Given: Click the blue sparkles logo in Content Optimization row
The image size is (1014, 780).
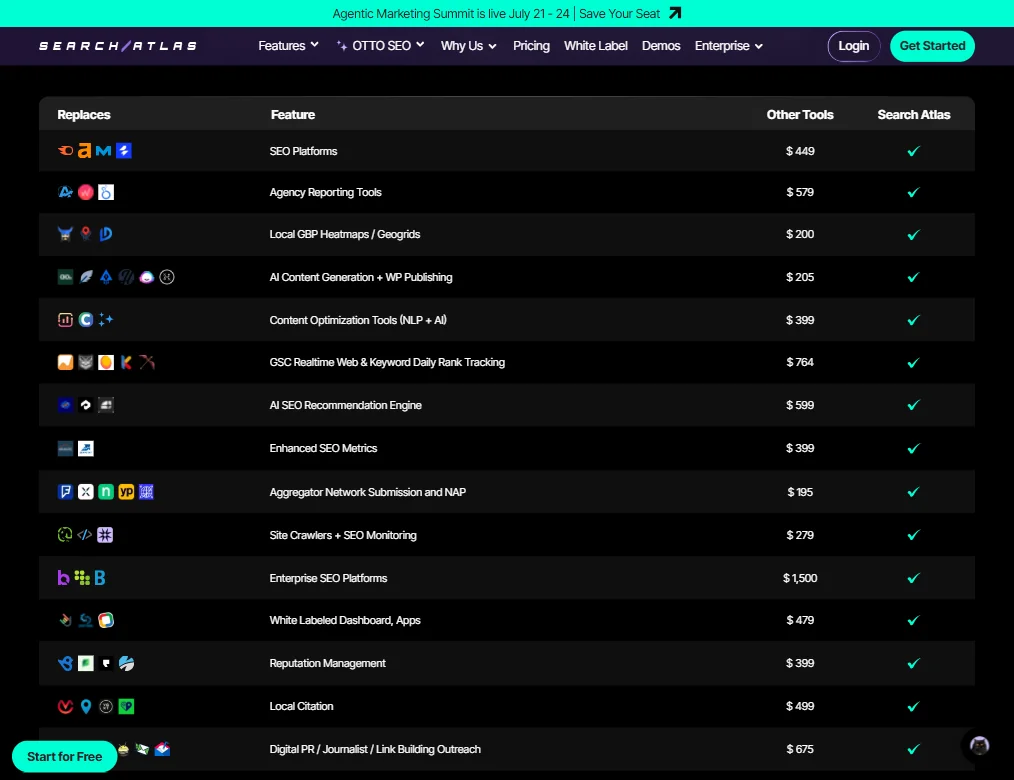Looking at the screenshot, I should tap(106, 320).
